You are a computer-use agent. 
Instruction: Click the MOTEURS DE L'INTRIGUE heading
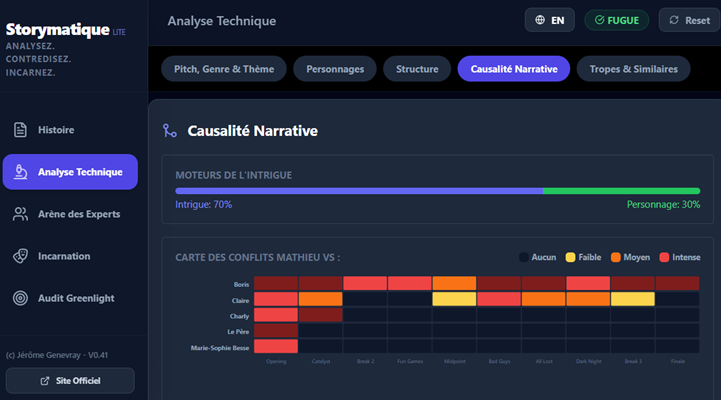(234, 175)
